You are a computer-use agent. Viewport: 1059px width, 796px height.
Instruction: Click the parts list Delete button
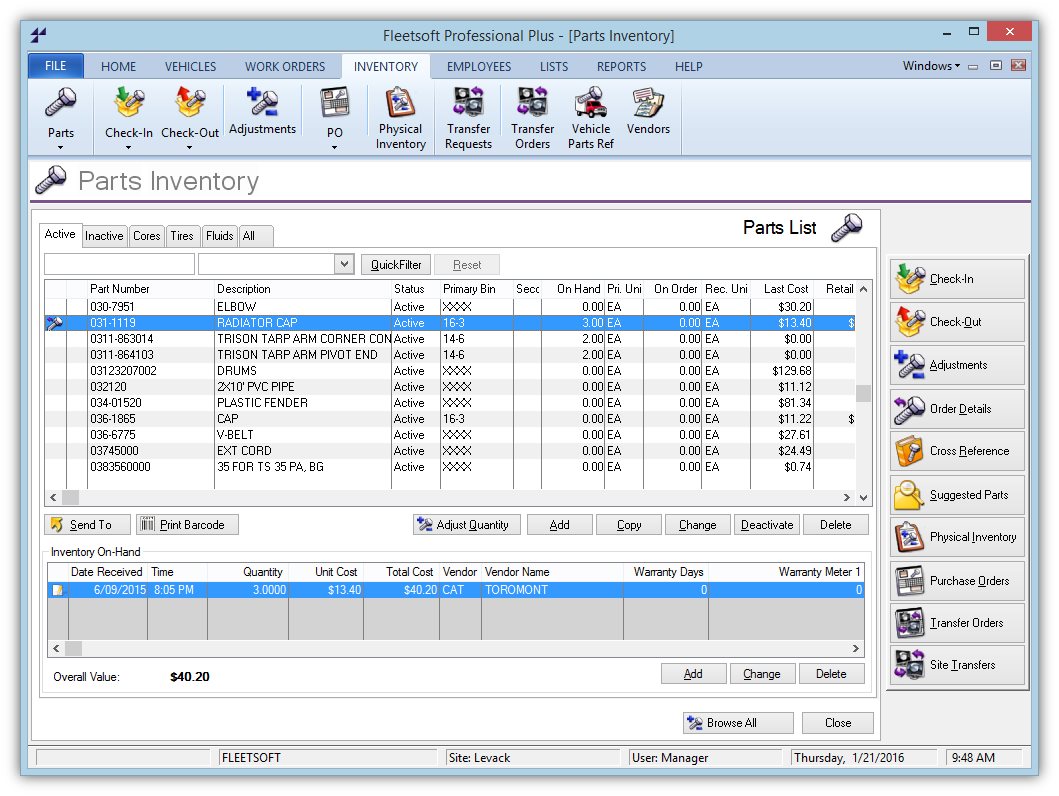coord(835,525)
